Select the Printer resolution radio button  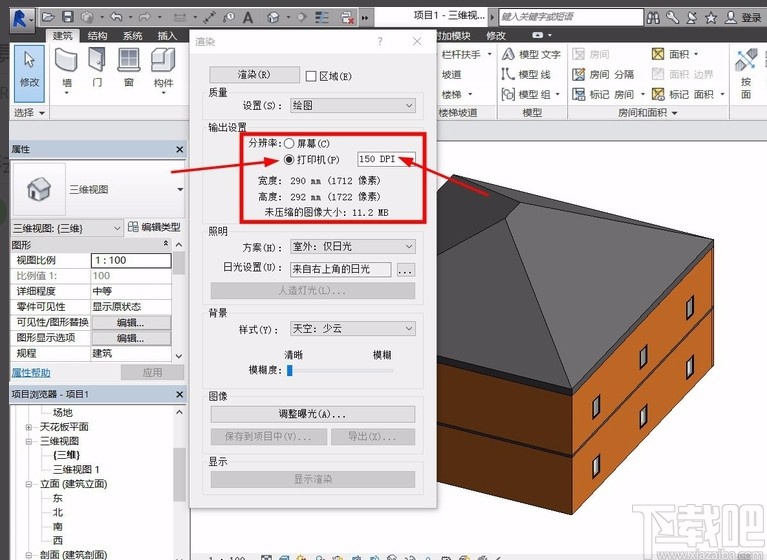point(289,160)
